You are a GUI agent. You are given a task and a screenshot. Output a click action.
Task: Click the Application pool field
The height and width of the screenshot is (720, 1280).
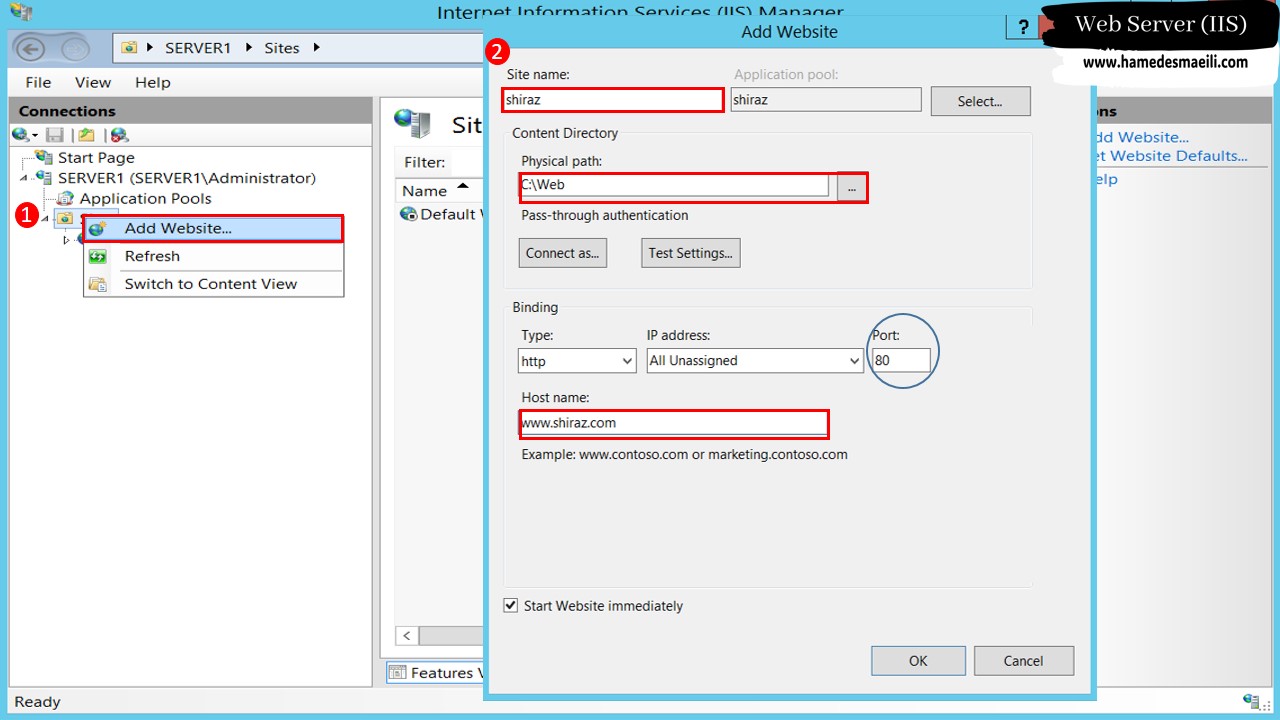click(x=826, y=100)
